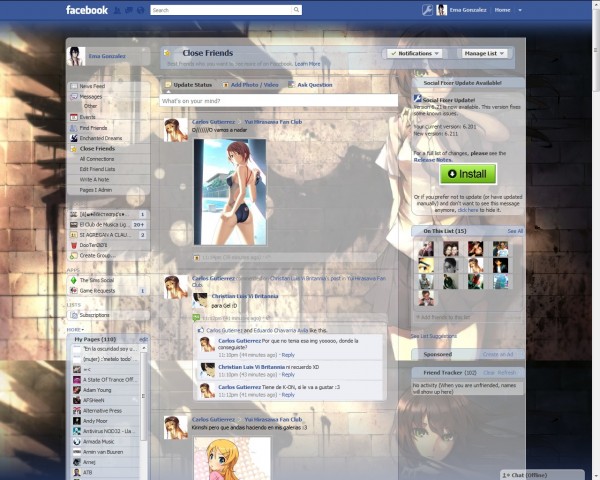
Task: Click the search magnifier button
Action: tap(296, 10)
